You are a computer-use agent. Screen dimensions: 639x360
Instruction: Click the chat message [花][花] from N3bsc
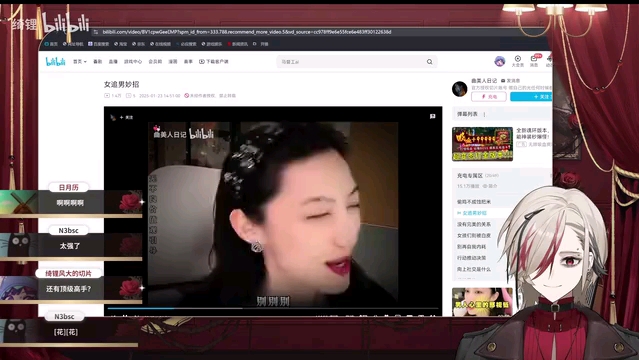66,332
